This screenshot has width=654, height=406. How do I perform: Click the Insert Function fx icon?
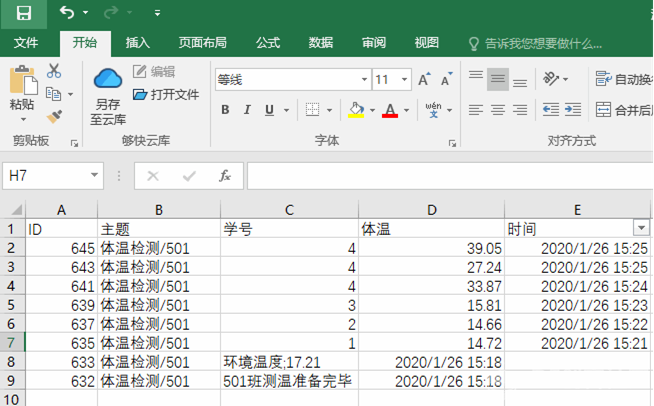pos(225,176)
